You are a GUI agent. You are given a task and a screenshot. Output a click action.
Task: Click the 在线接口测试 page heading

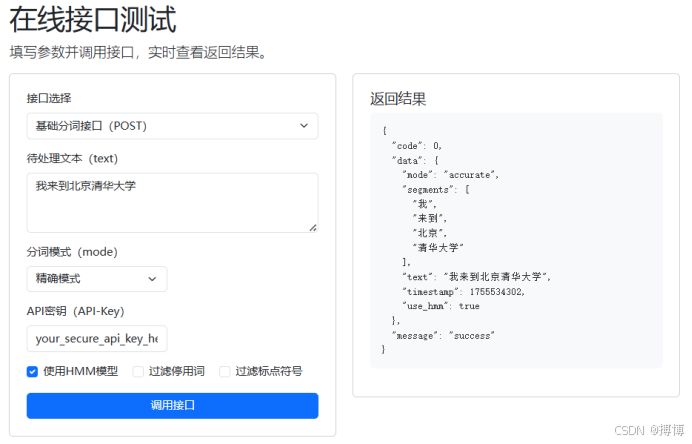(x=93, y=19)
